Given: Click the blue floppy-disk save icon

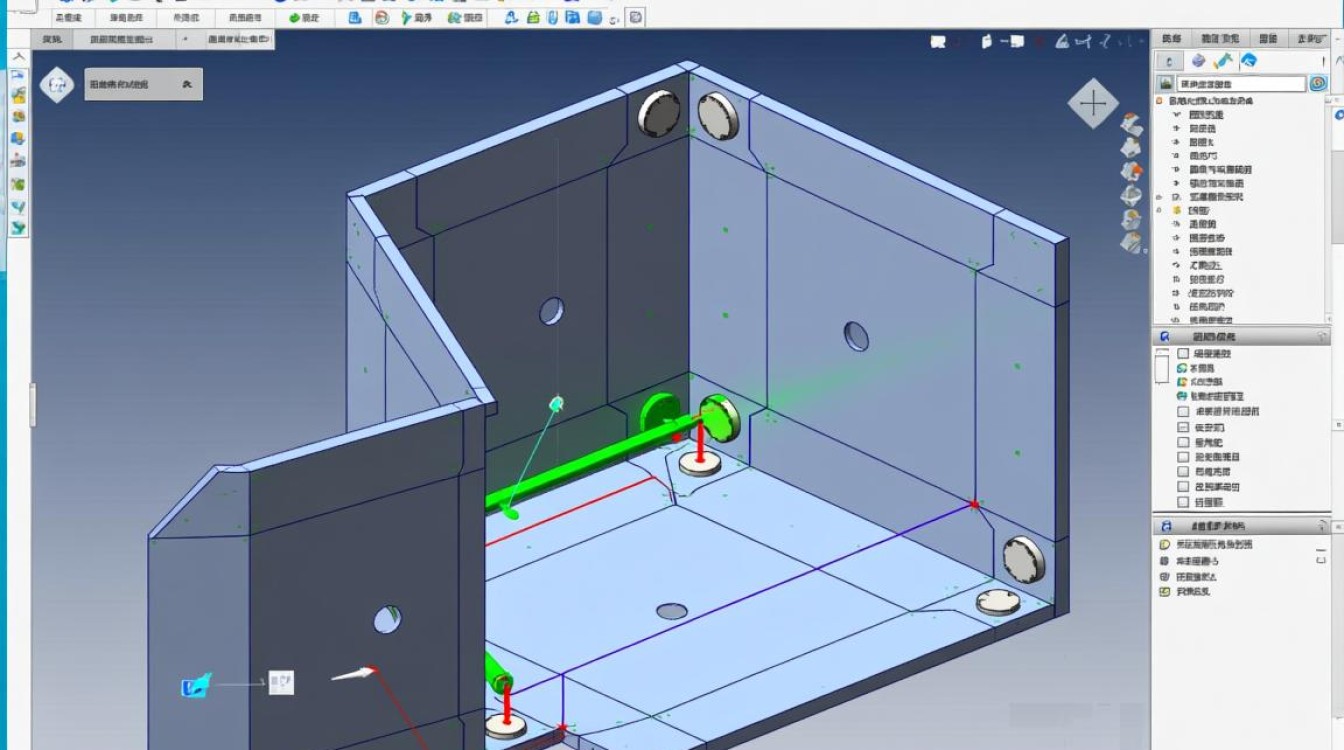Looking at the screenshot, I should pyautogui.click(x=573, y=18).
